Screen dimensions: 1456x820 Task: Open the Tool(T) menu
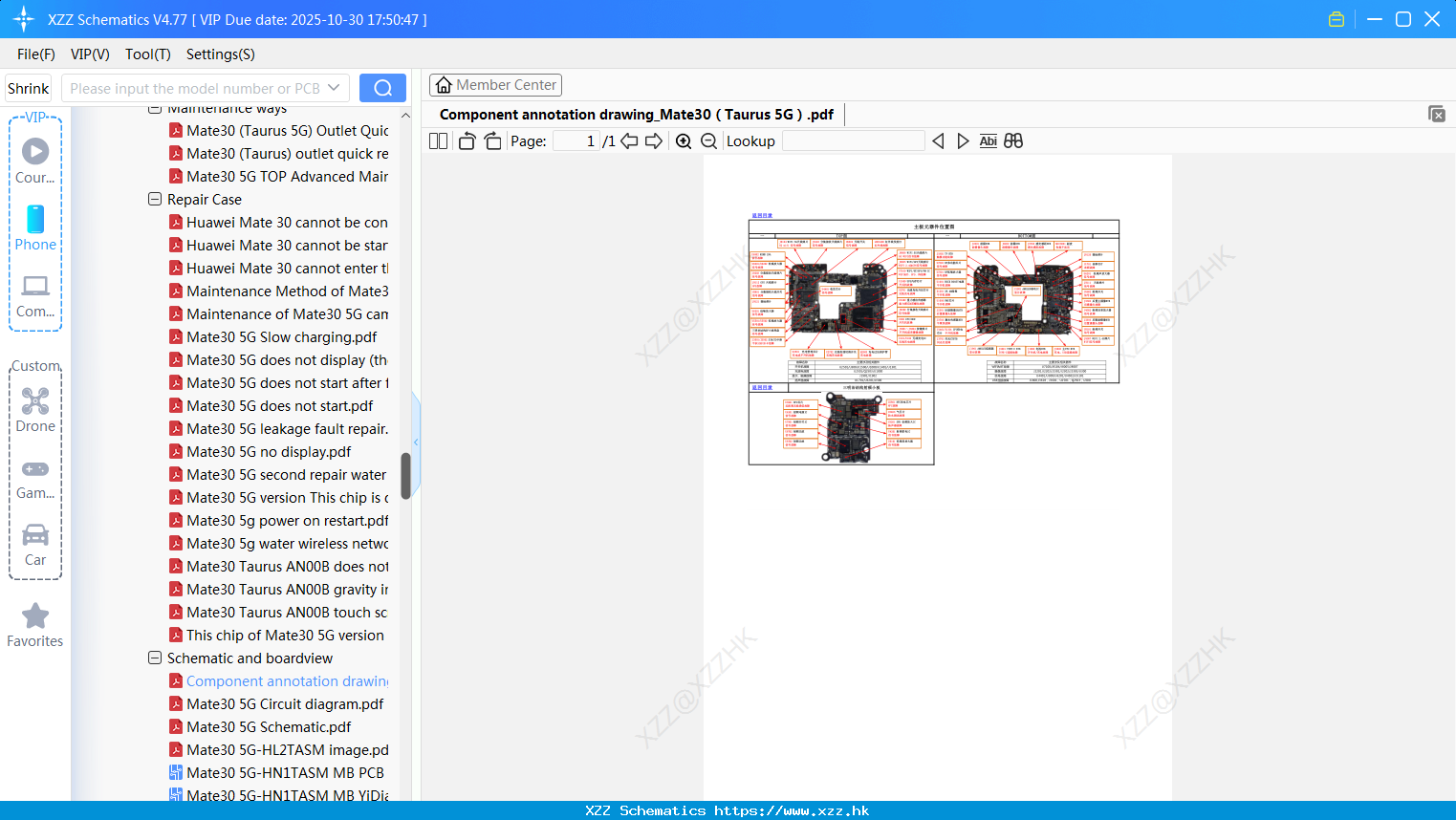click(x=148, y=54)
